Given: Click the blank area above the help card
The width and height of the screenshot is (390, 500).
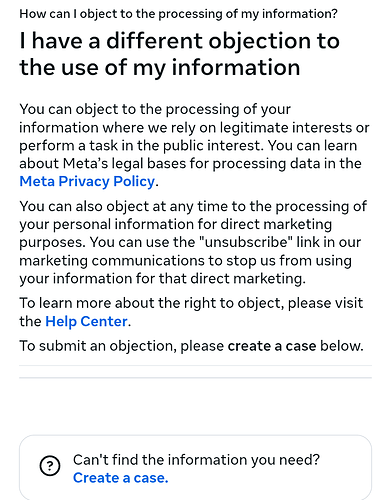Looking at the screenshot, I should point(195,407).
